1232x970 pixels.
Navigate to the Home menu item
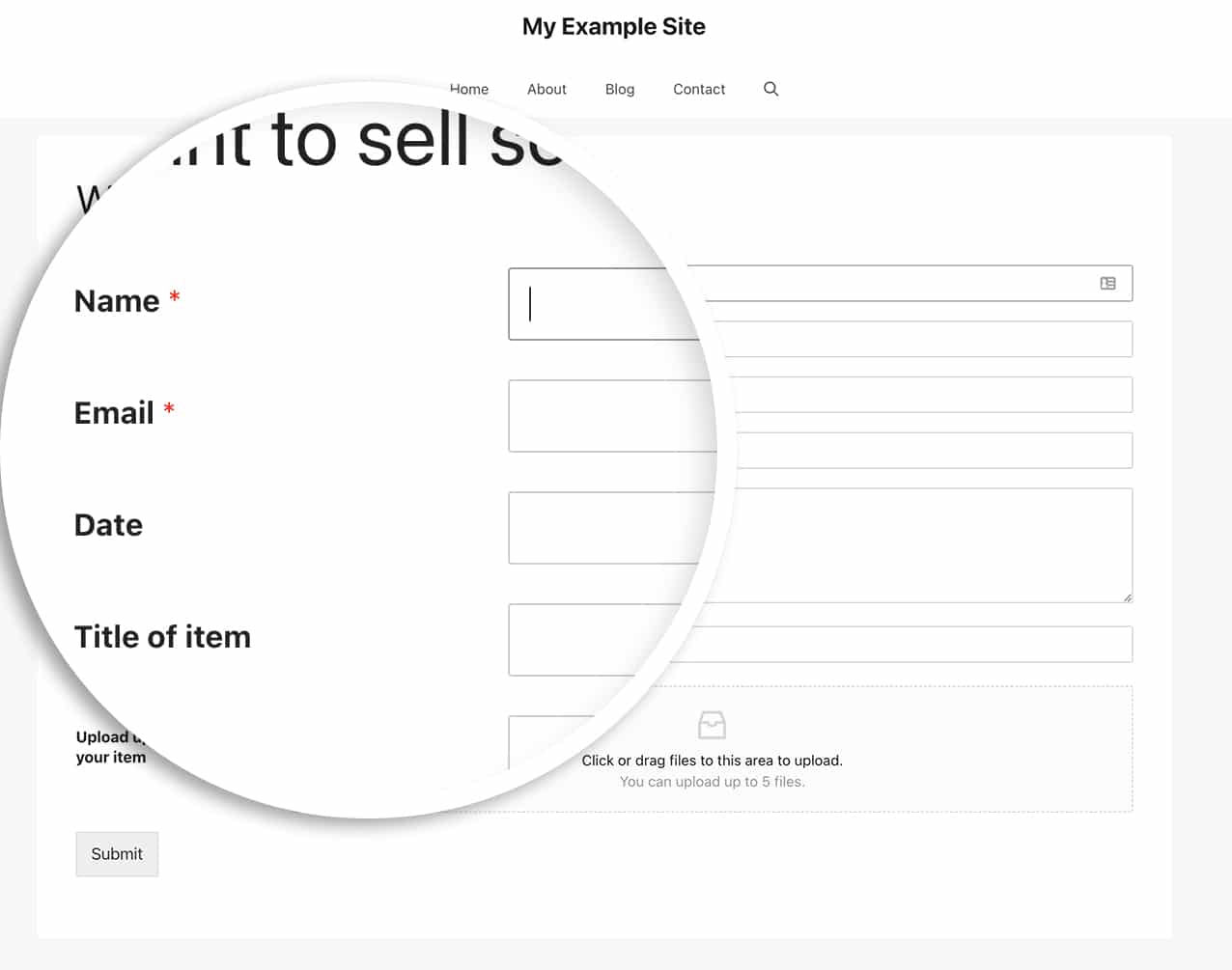469,89
